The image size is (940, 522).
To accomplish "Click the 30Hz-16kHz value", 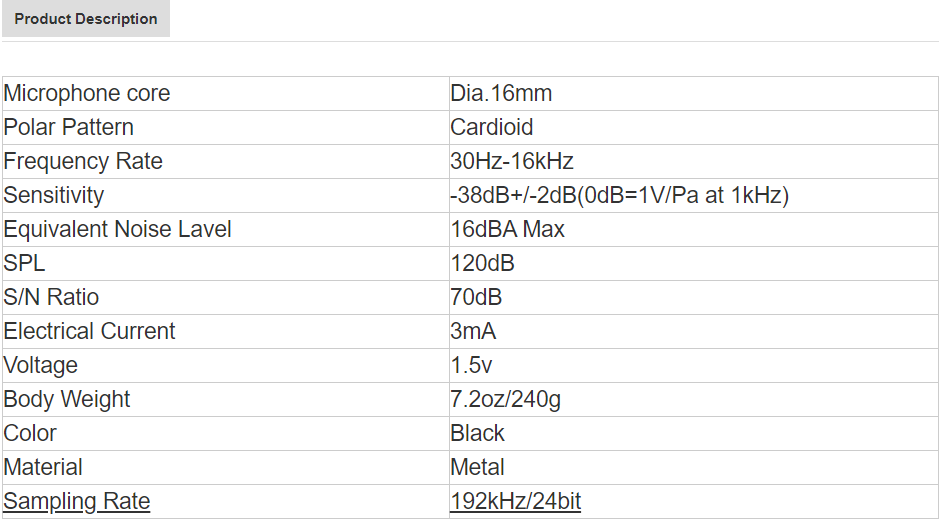I will (512, 161).
